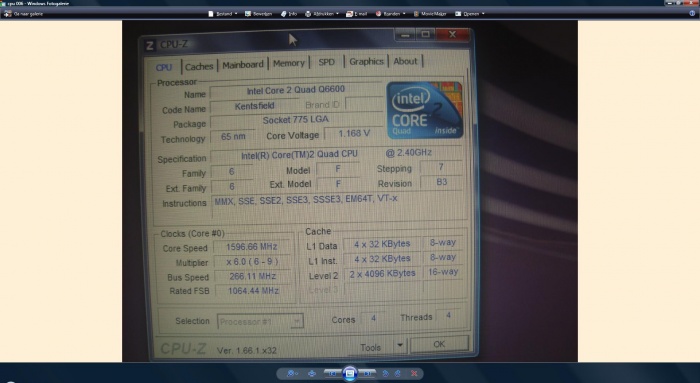Delete the photo with the red X
Viewport: 700px width, 383px height.
click(x=414, y=374)
